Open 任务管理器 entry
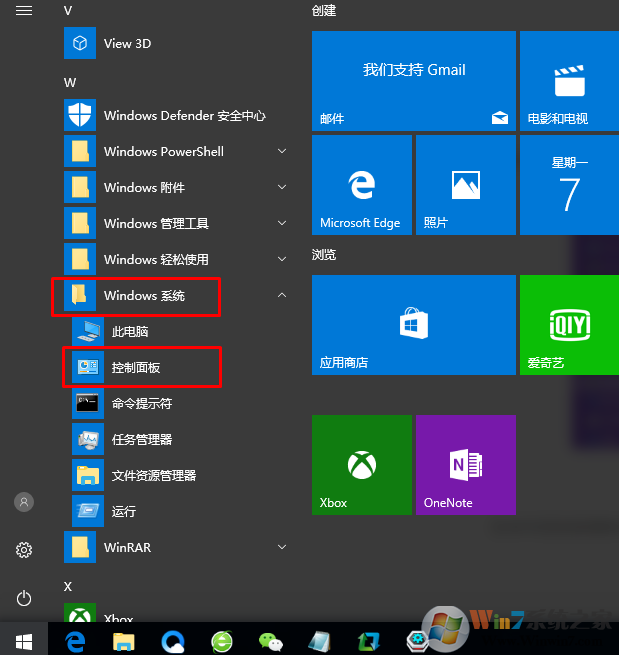Viewport: 619px width, 655px height. [140, 439]
